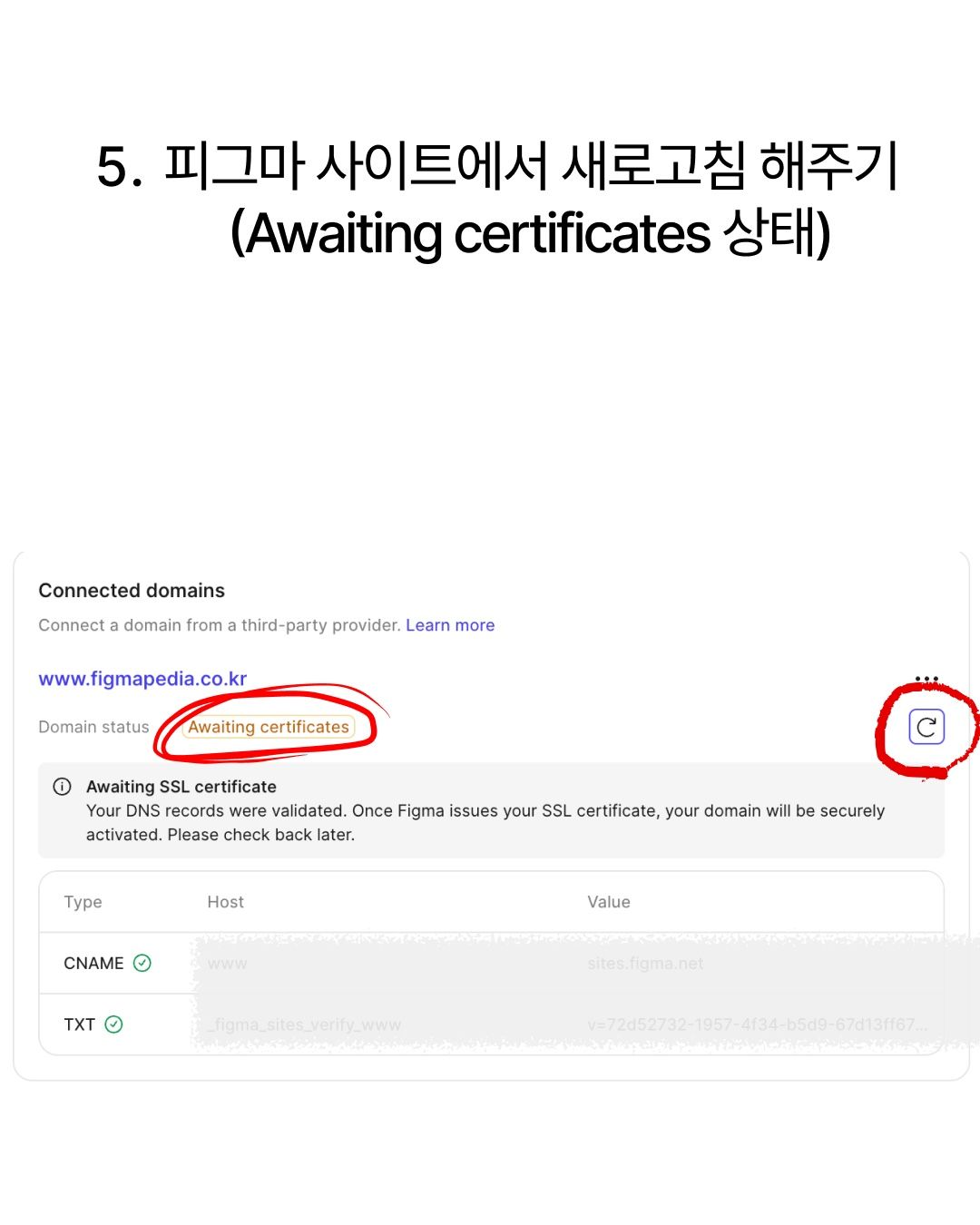Click the _figma_sites_verify_www host value
Image resolution: width=980 pixels, height=1225 pixels.
pyautogui.click(x=304, y=1024)
